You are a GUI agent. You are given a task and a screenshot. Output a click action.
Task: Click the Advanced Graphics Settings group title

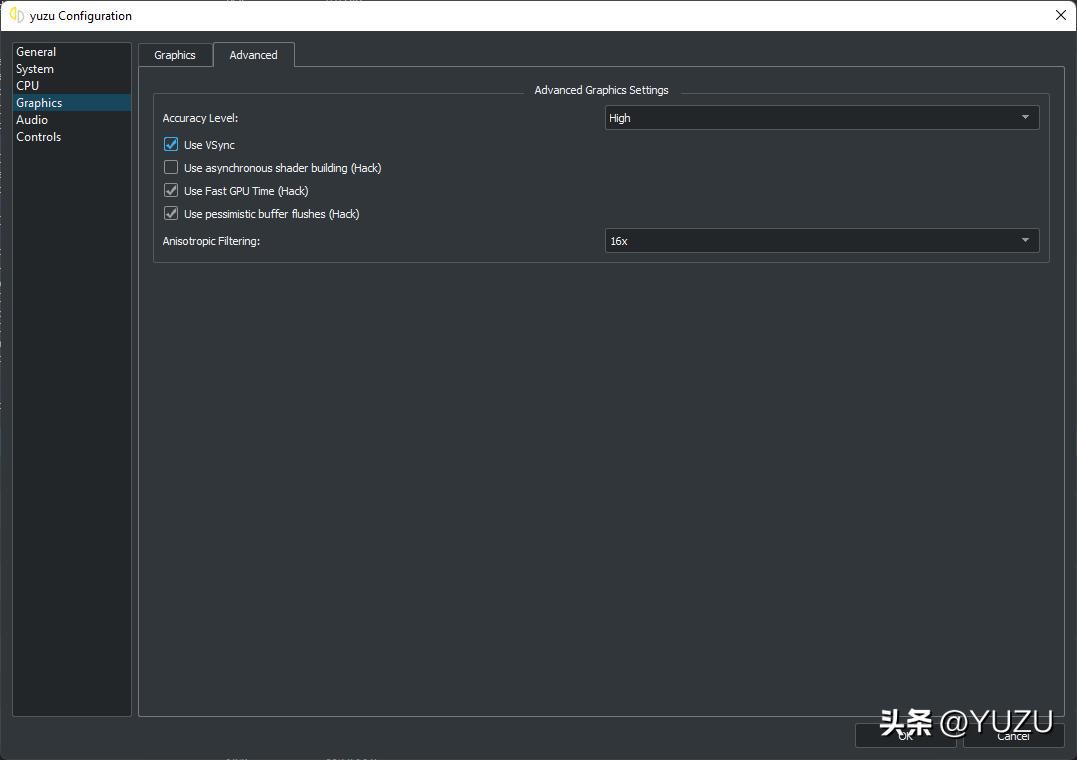tap(601, 90)
